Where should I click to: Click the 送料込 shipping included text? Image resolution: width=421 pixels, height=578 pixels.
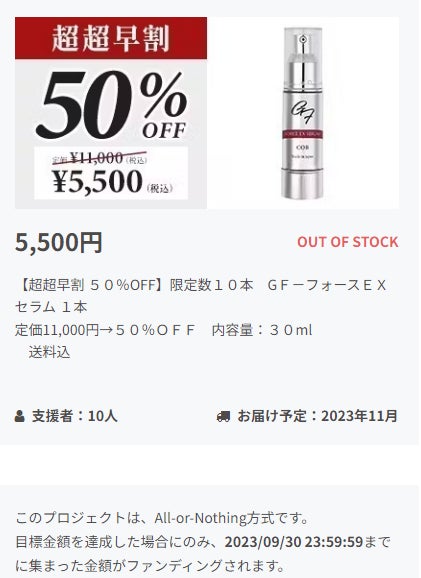click(x=49, y=353)
